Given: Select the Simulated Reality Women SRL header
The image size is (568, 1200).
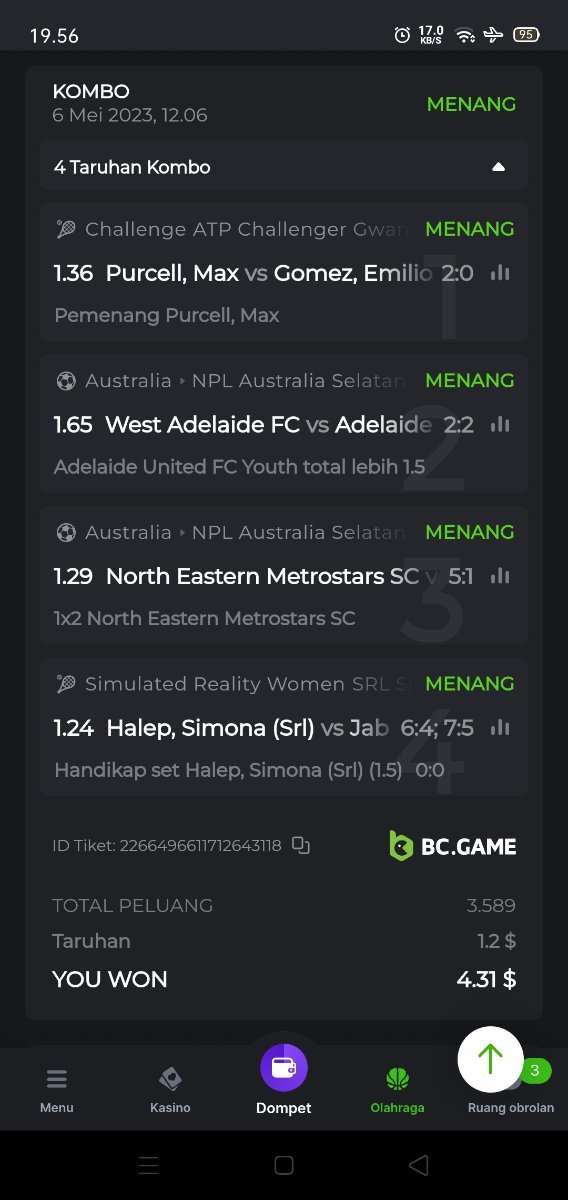Looking at the screenshot, I should coord(232,684).
